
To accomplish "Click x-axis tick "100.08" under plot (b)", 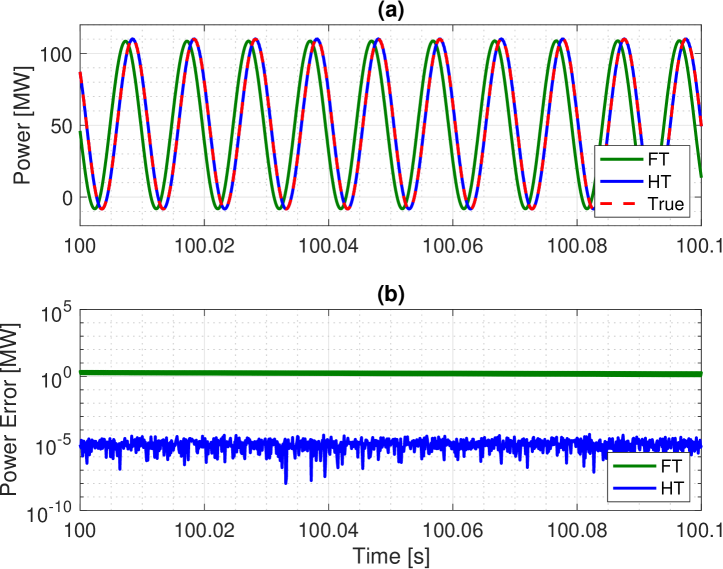I will click(577, 530).
